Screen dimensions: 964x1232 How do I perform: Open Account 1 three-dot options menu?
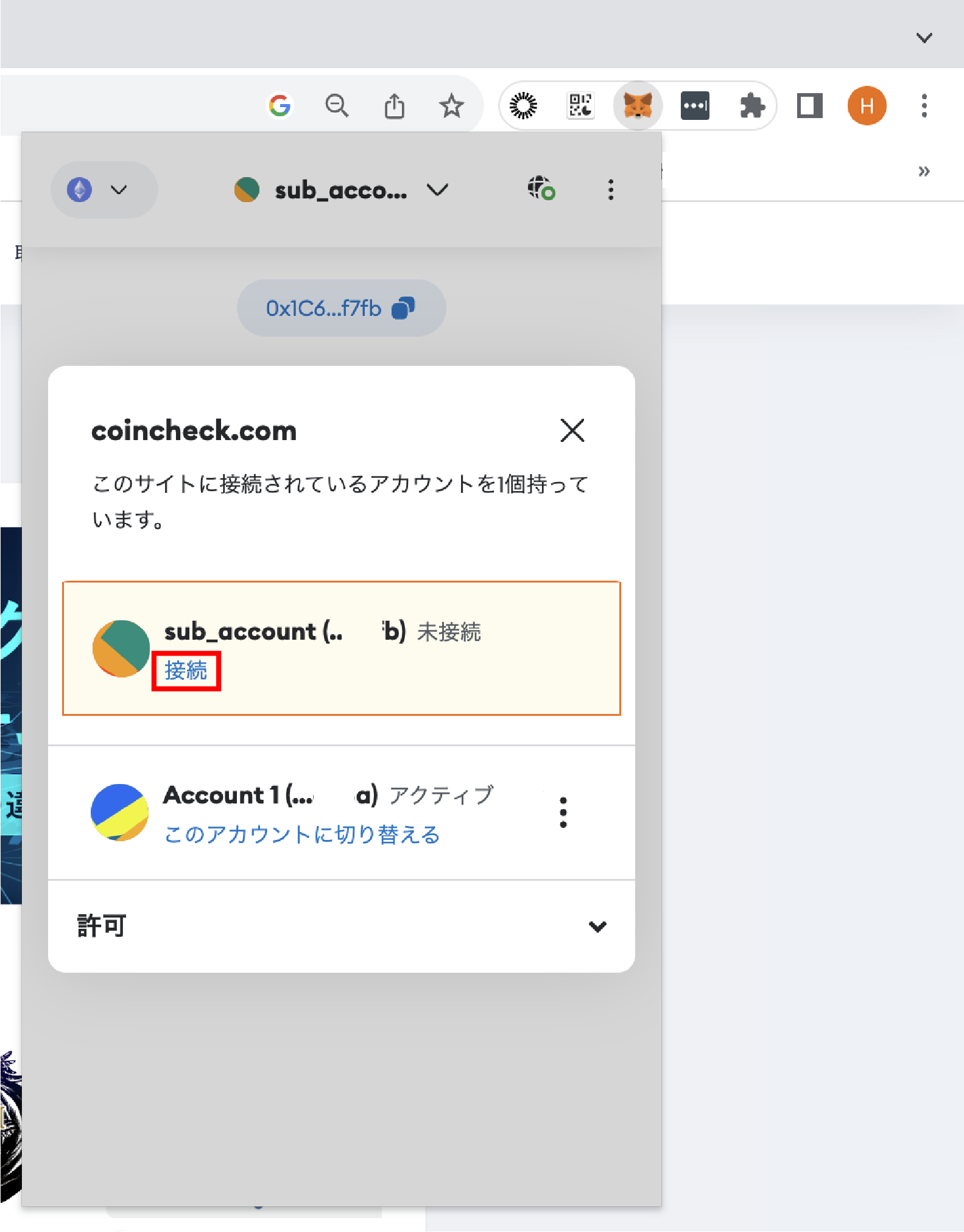[x=563, y=813]
